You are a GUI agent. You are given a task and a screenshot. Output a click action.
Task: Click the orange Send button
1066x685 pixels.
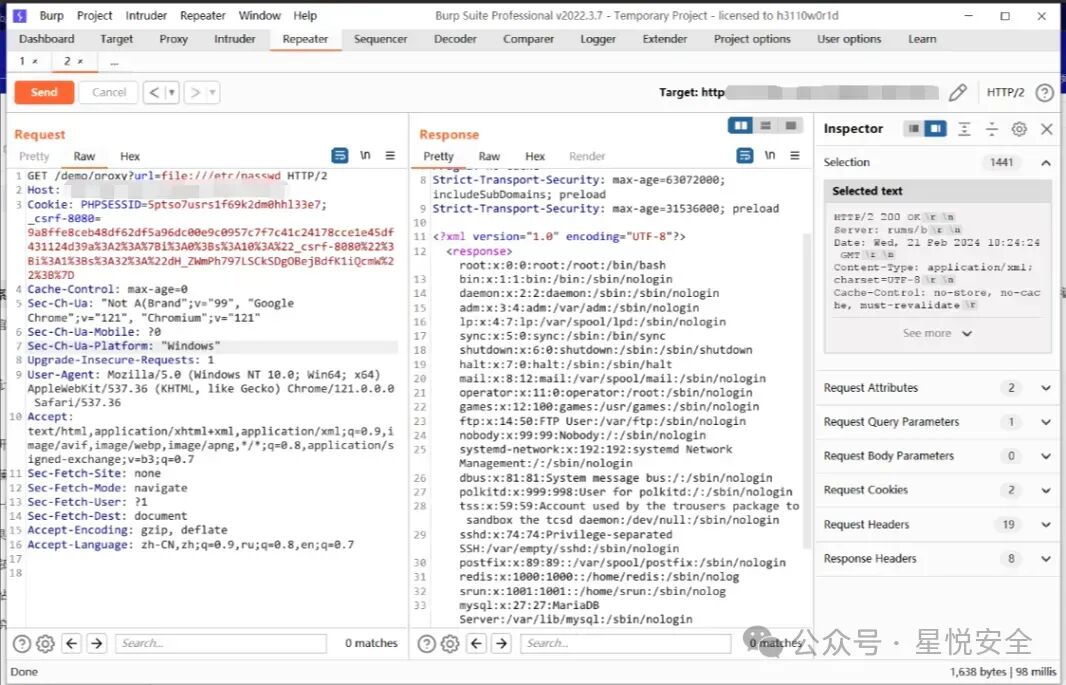tap(44, 92)
